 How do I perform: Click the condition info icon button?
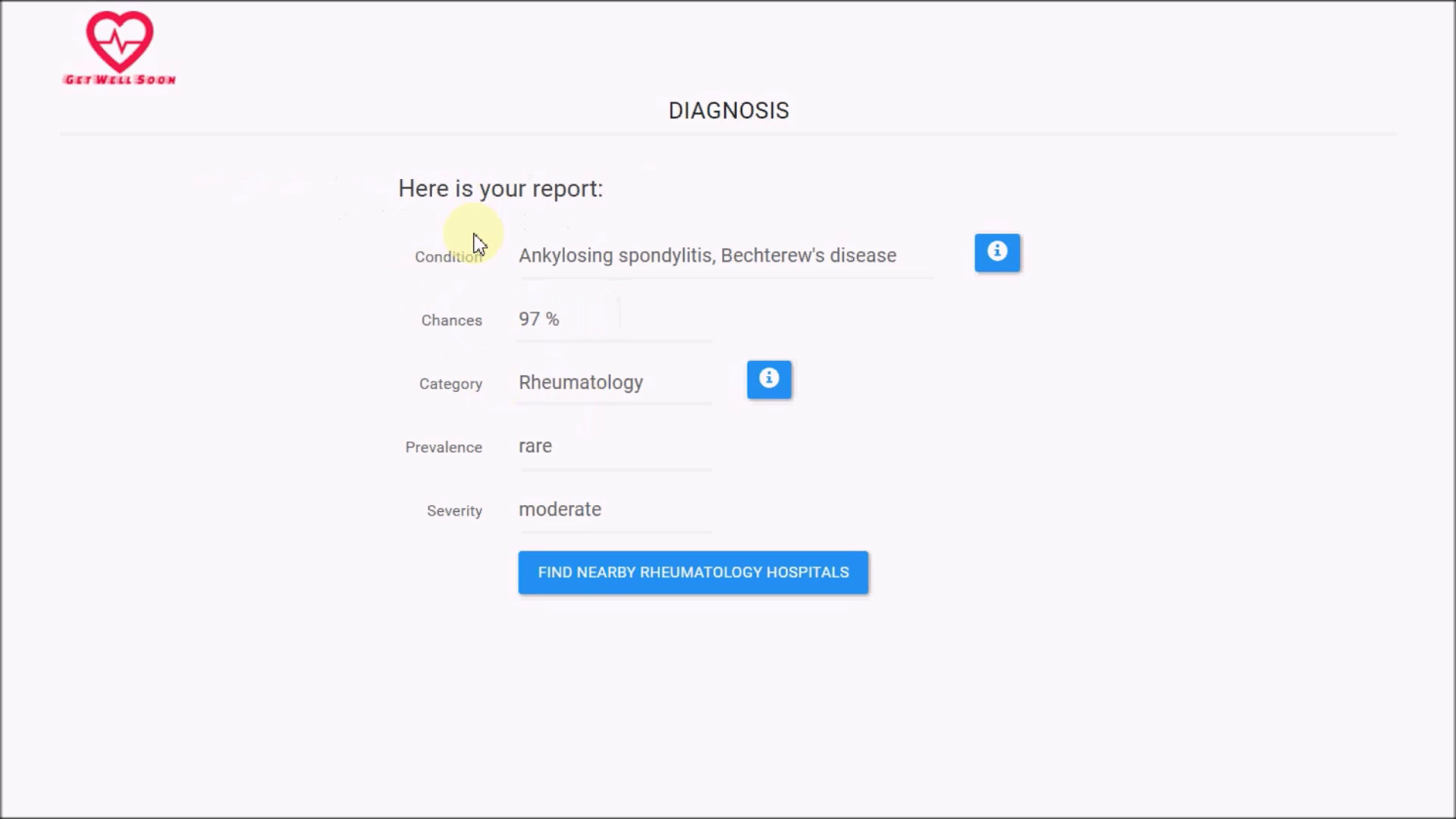996,253
